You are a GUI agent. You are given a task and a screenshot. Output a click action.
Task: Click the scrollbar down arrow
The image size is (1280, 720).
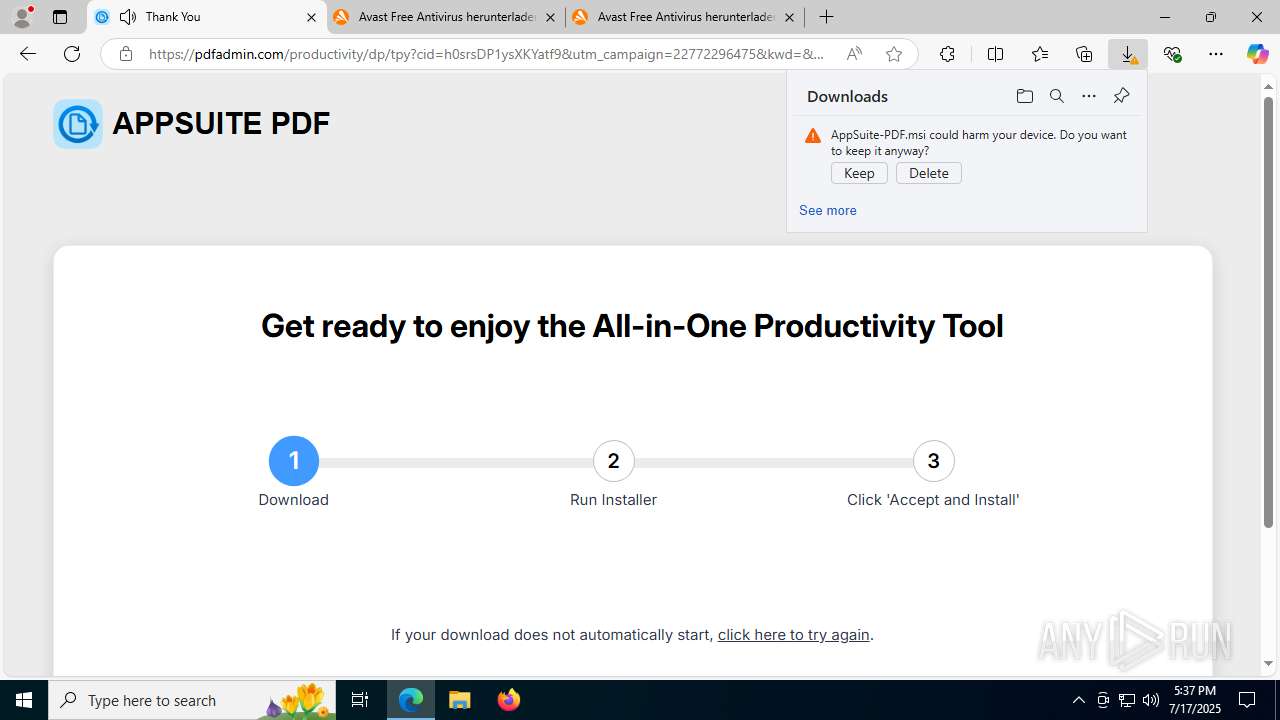pyautogui.click(x=1268, y=664)
